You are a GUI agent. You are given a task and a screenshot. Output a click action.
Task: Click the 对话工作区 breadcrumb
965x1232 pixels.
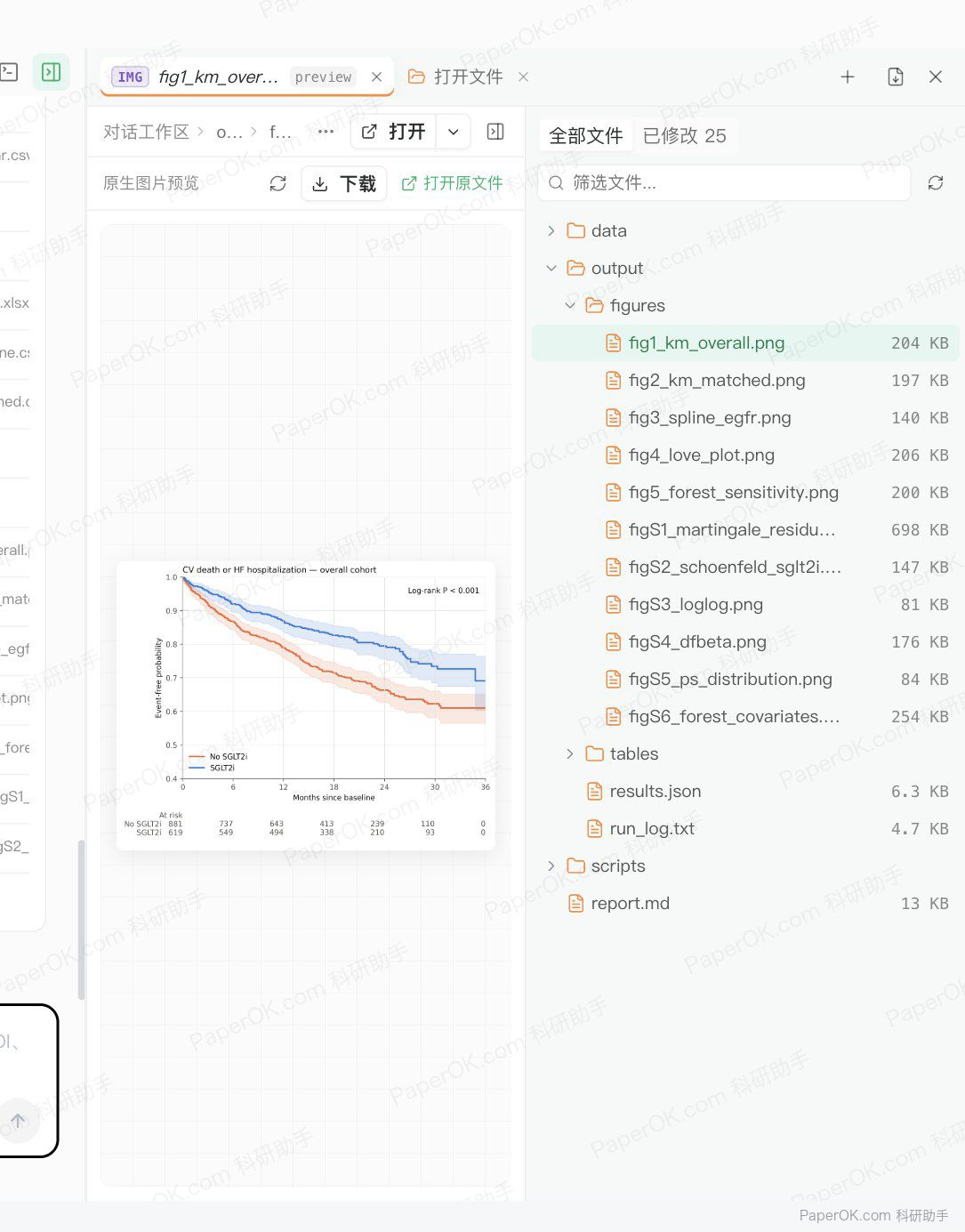pos(146,132)
